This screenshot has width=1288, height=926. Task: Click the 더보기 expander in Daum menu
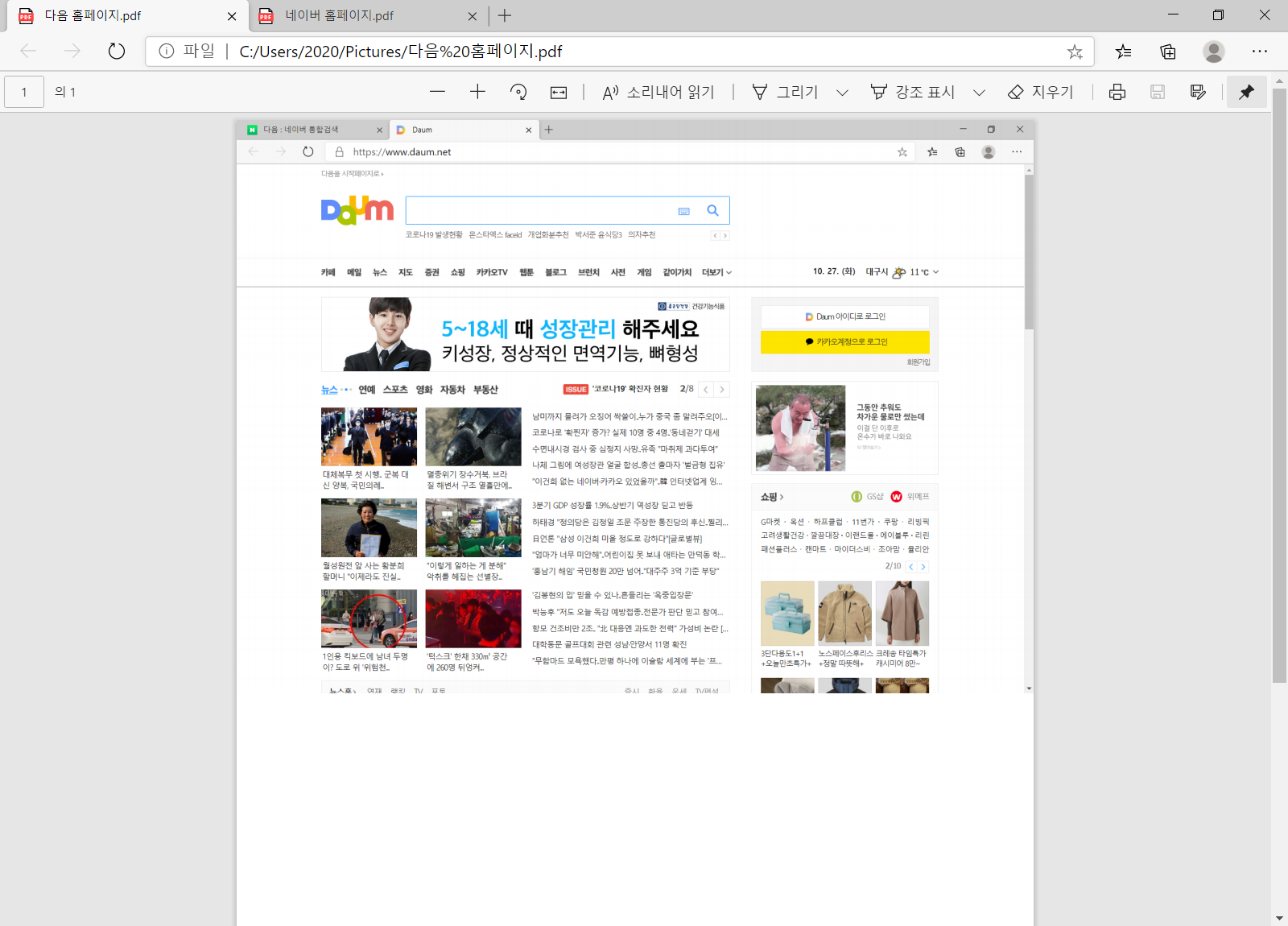pos(716,272)
